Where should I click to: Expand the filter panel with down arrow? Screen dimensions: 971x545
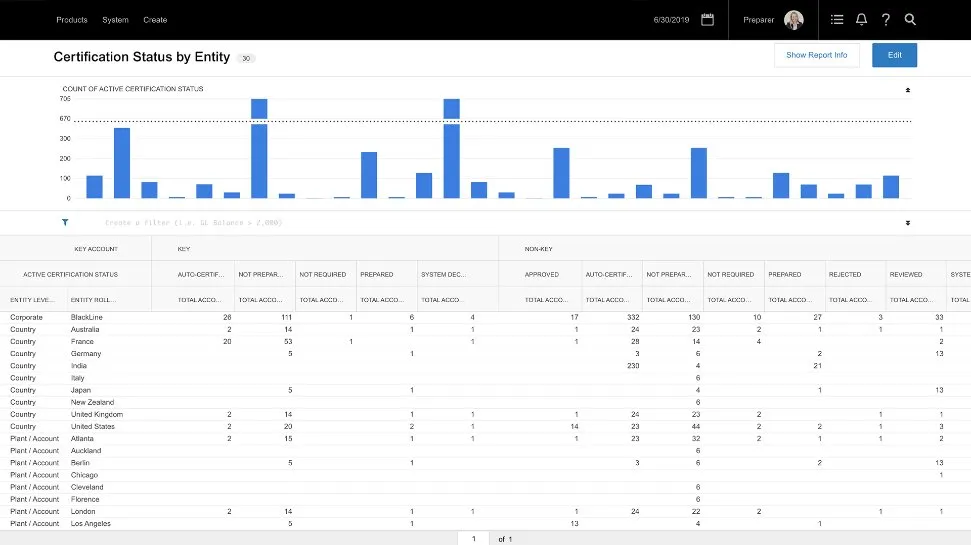[908, 223]
